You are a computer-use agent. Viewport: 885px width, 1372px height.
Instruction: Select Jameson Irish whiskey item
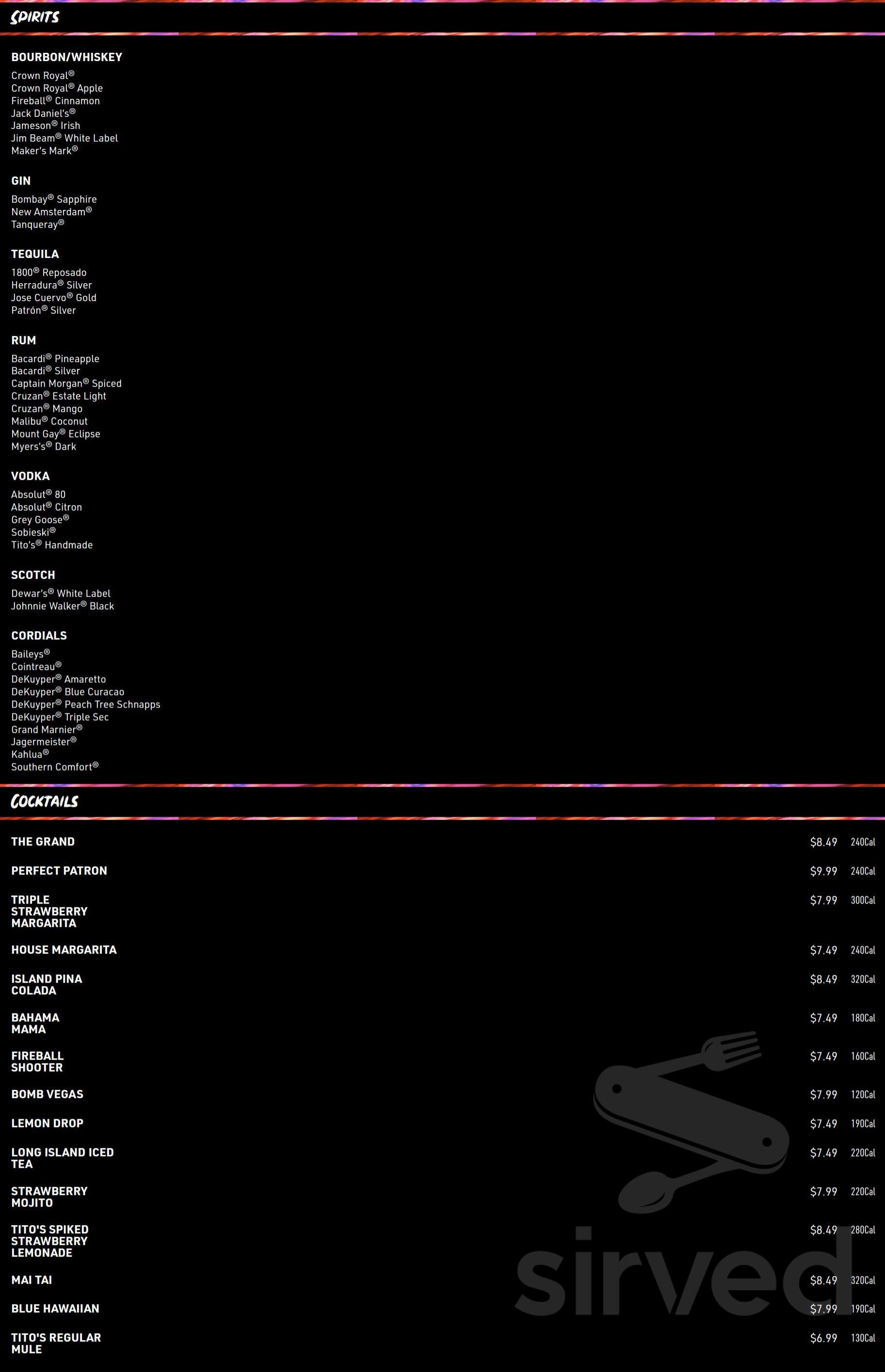tap(46, 125)
